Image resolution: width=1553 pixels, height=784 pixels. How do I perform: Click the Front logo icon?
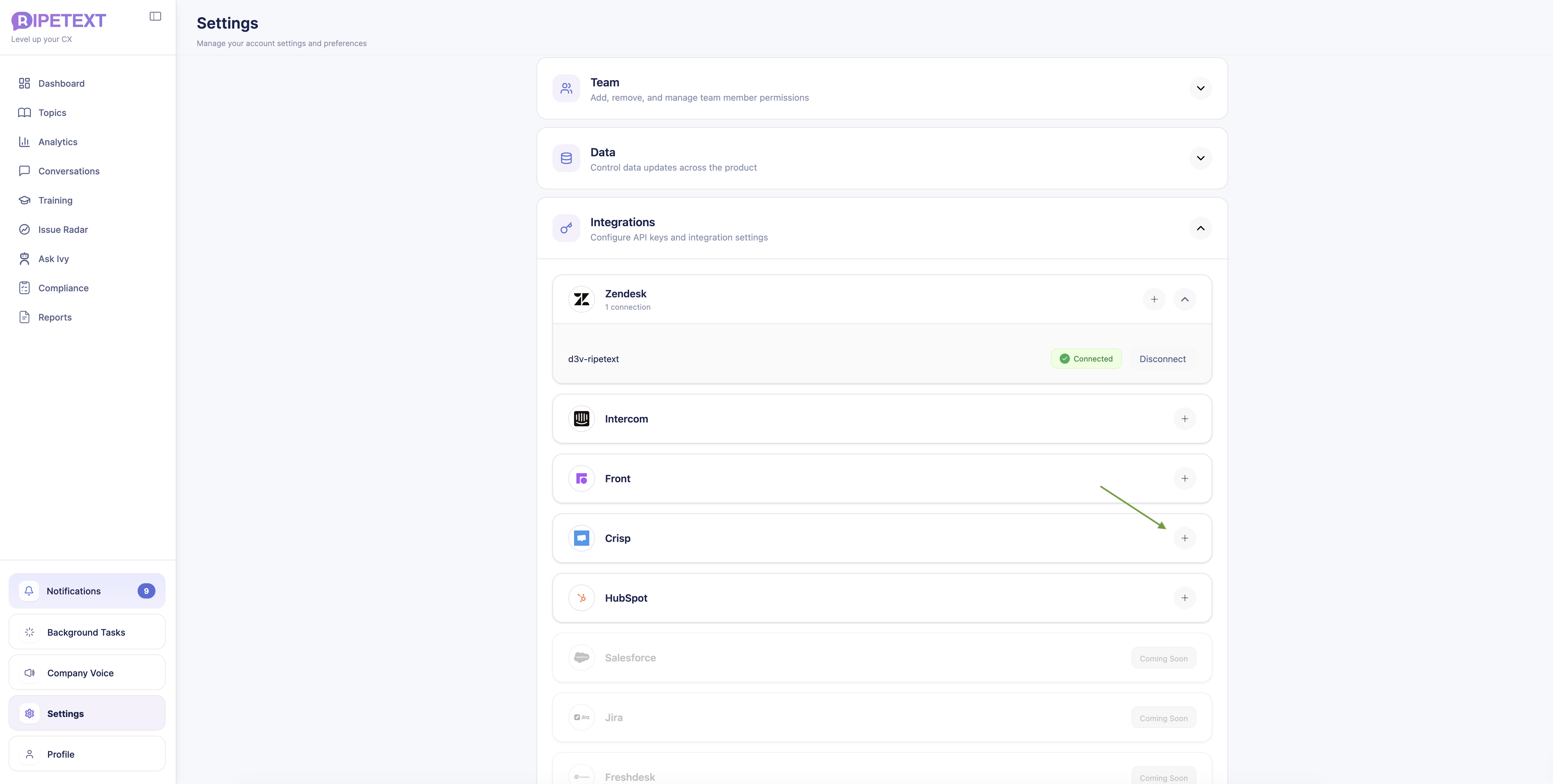(582, 478)
